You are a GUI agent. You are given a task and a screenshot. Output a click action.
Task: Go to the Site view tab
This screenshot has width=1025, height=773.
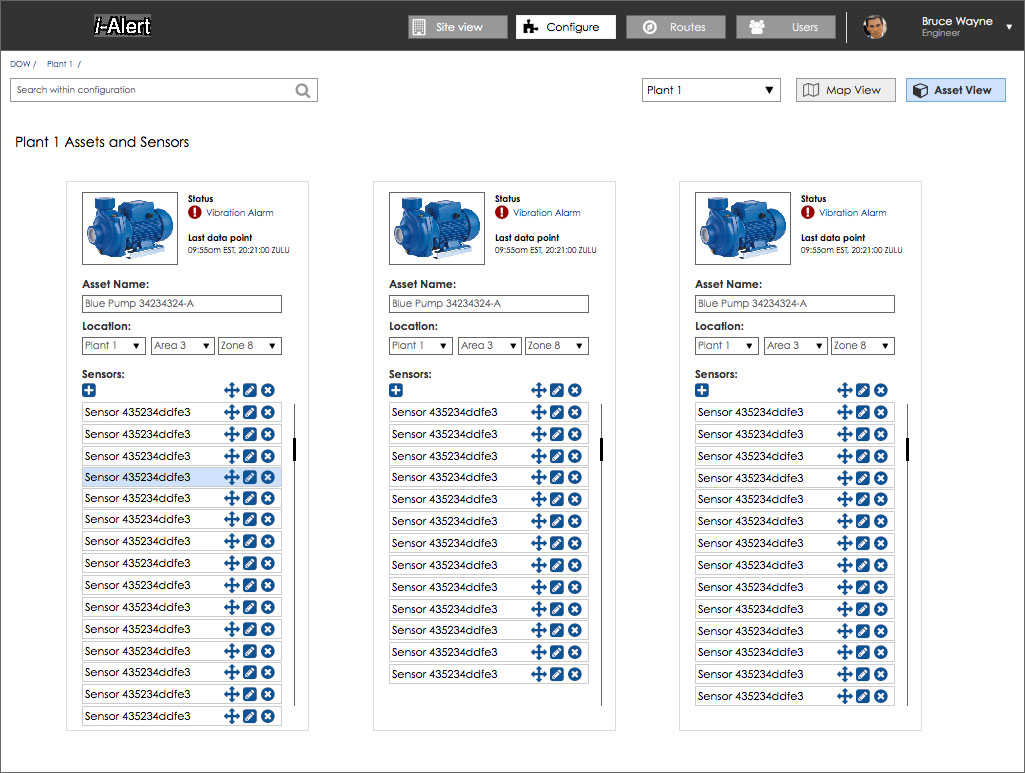pos(458,27)
